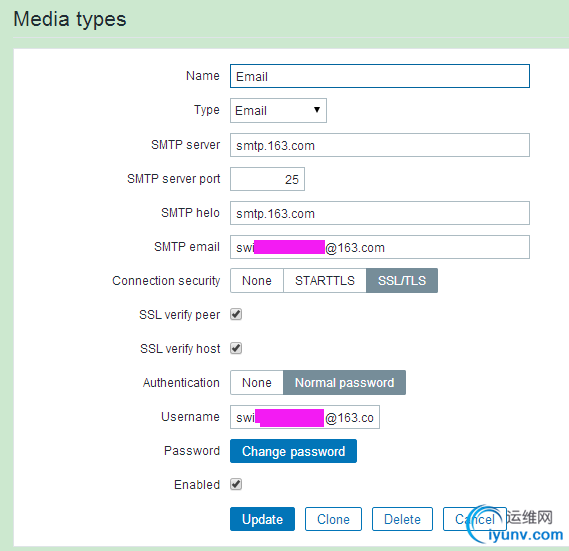Click the Change password button
569x551 pixels.
point(293,451)
